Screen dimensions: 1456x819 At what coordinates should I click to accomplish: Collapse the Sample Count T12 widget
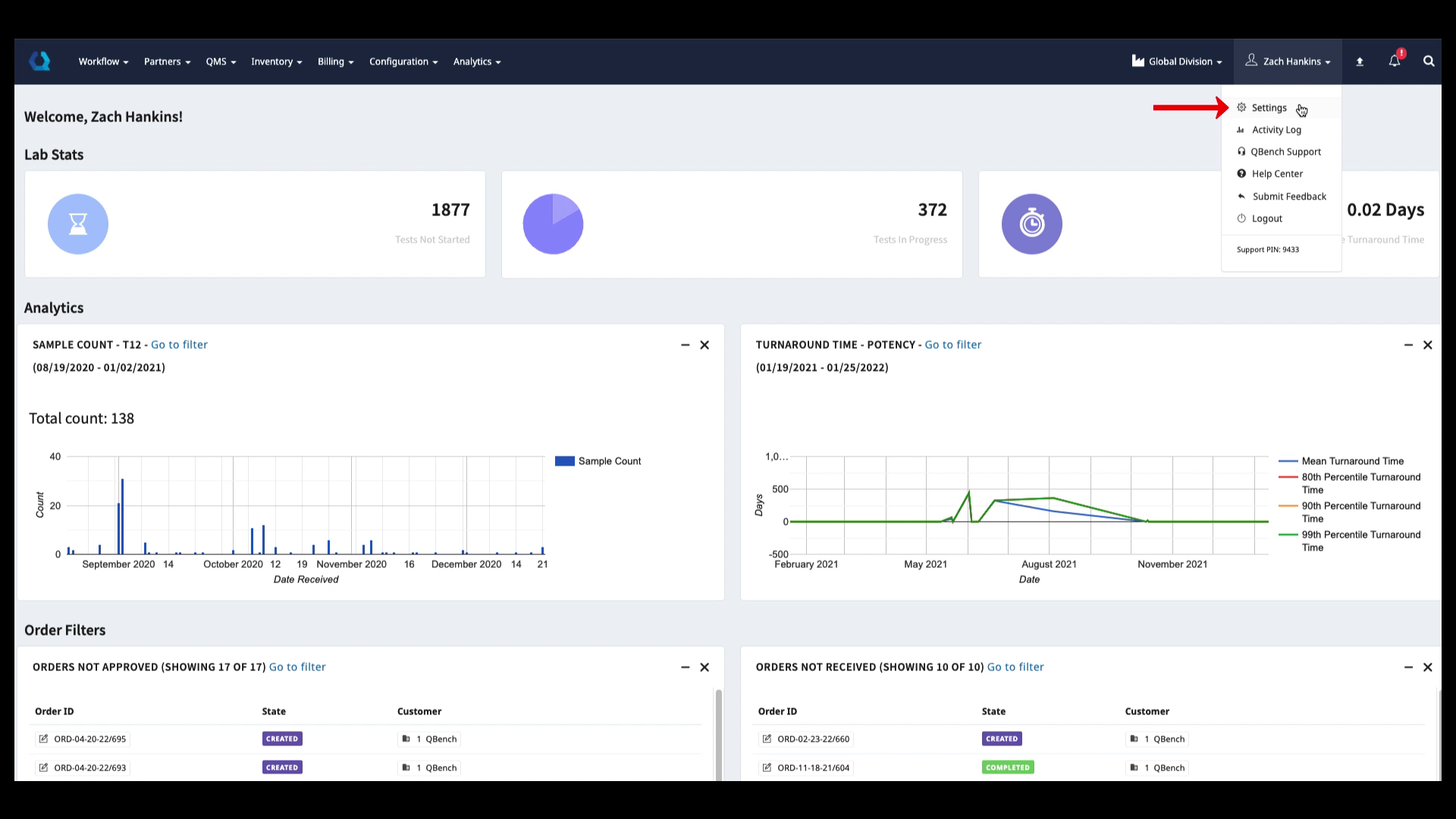pyautogui.click(x=685, y=345)
